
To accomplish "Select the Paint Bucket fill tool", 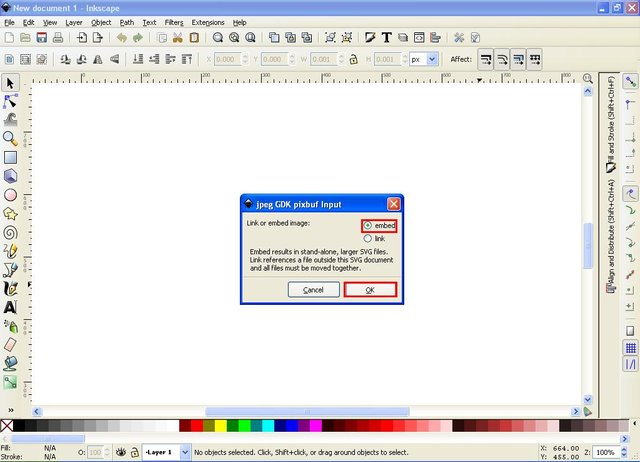I will 10,363.
